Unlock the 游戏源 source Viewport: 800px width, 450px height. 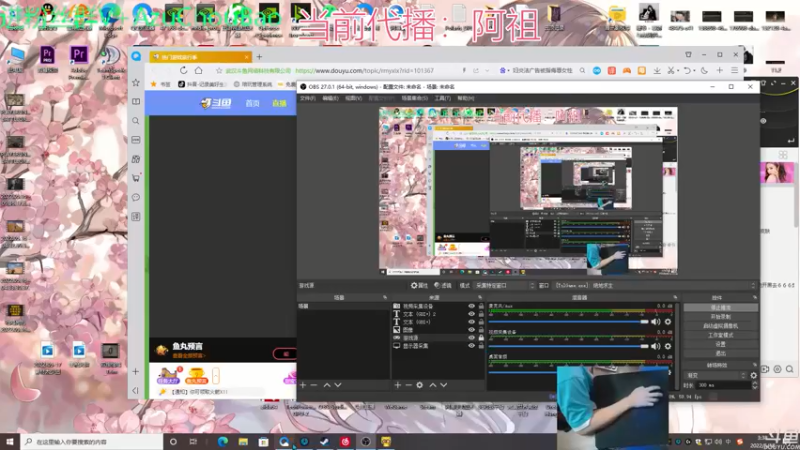coord(481,338)
